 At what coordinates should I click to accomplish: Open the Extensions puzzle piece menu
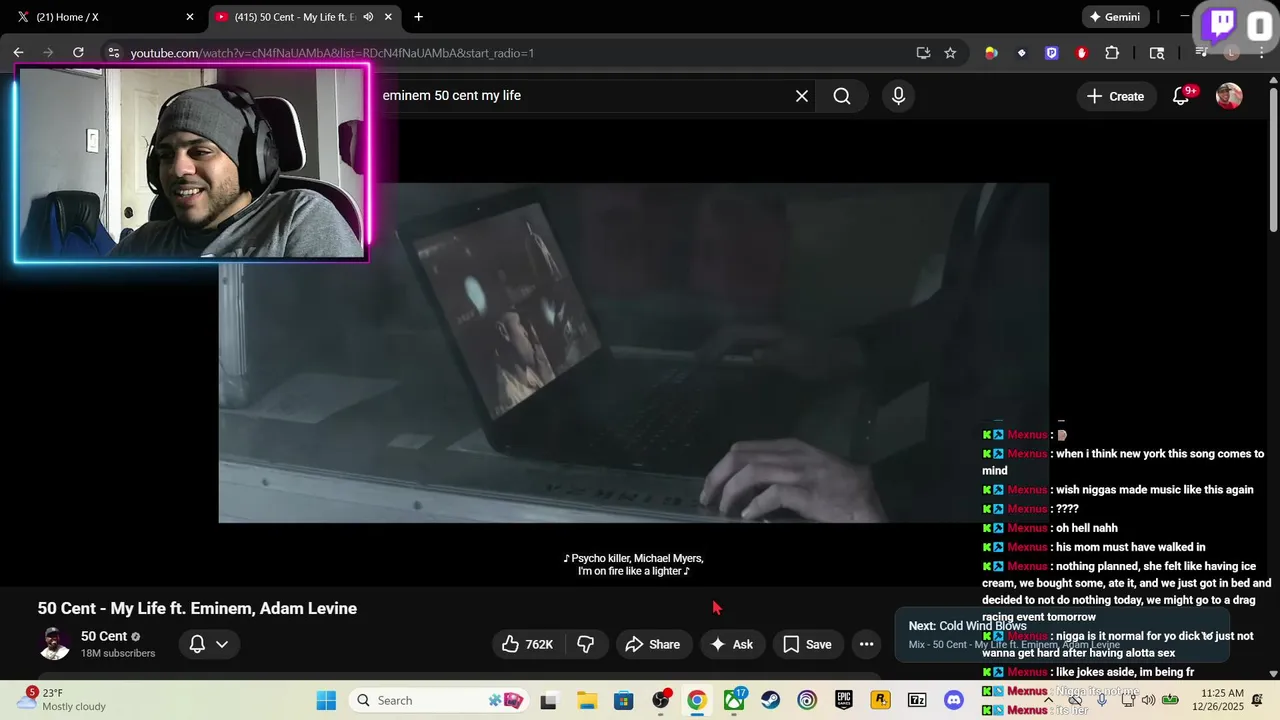click(x=1112, y=53)
